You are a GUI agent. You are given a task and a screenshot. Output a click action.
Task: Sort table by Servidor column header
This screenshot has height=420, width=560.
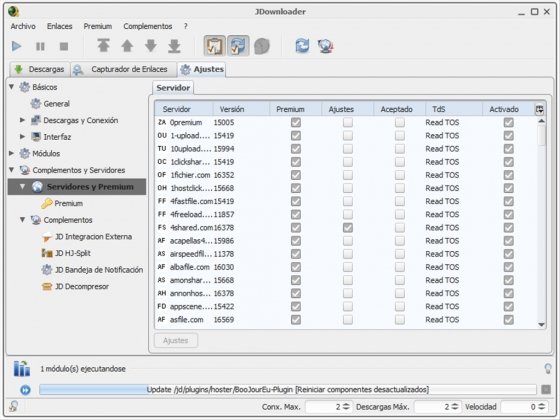184,109
